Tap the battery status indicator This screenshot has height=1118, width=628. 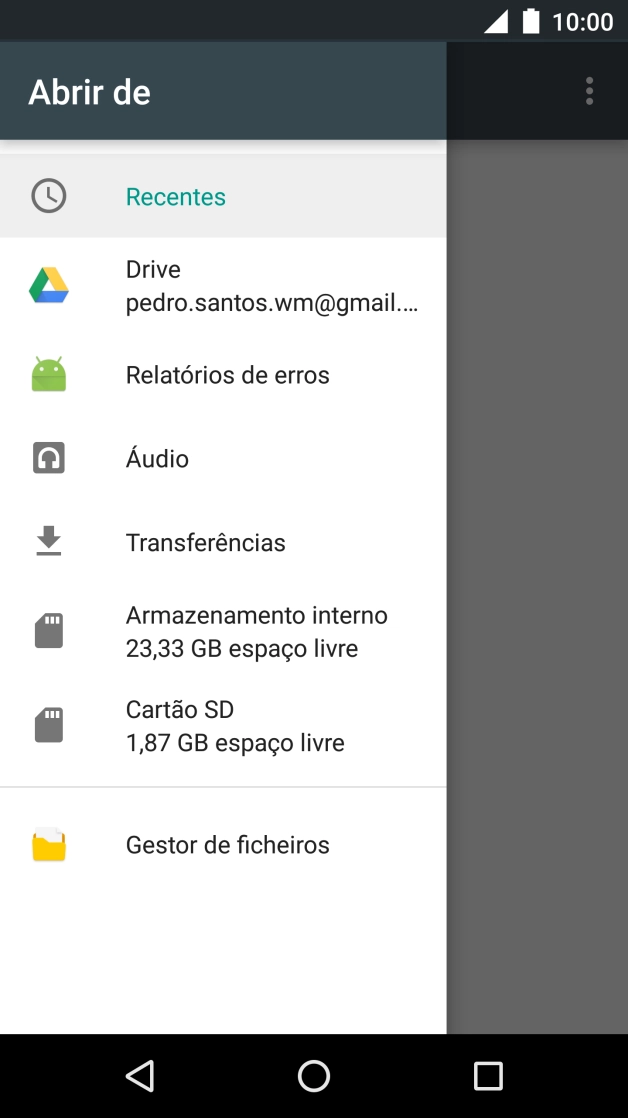(529, 21)
